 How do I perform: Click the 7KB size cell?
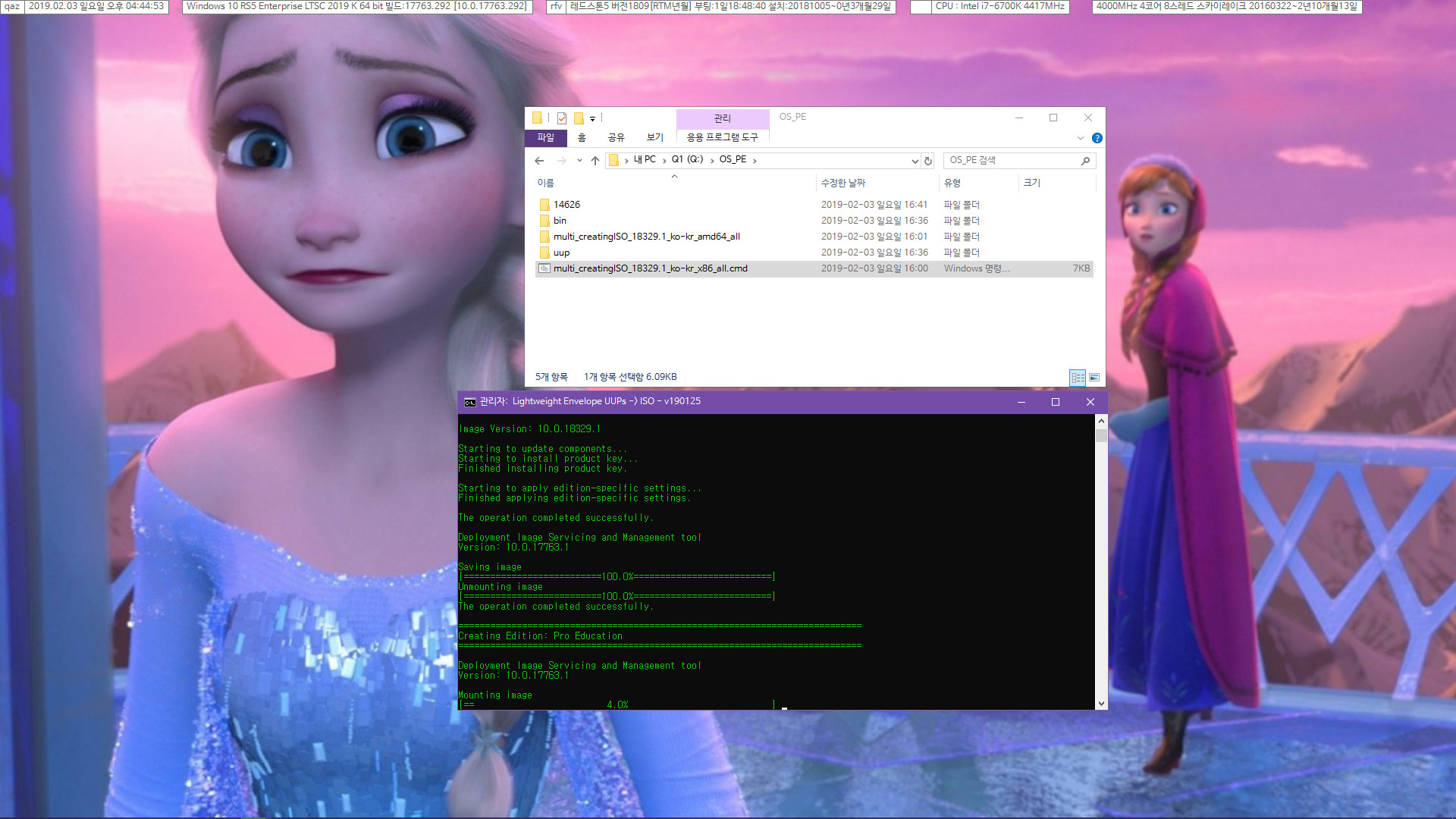(x=1081, y=268)
